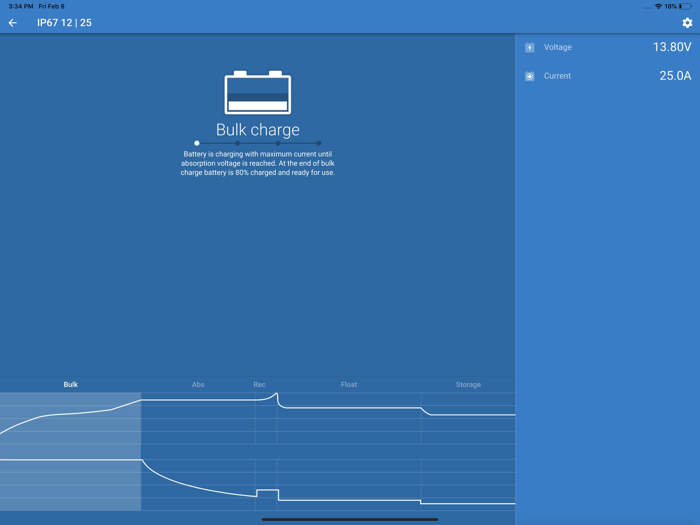Select the Rec stage label on chart

point(259,384)
